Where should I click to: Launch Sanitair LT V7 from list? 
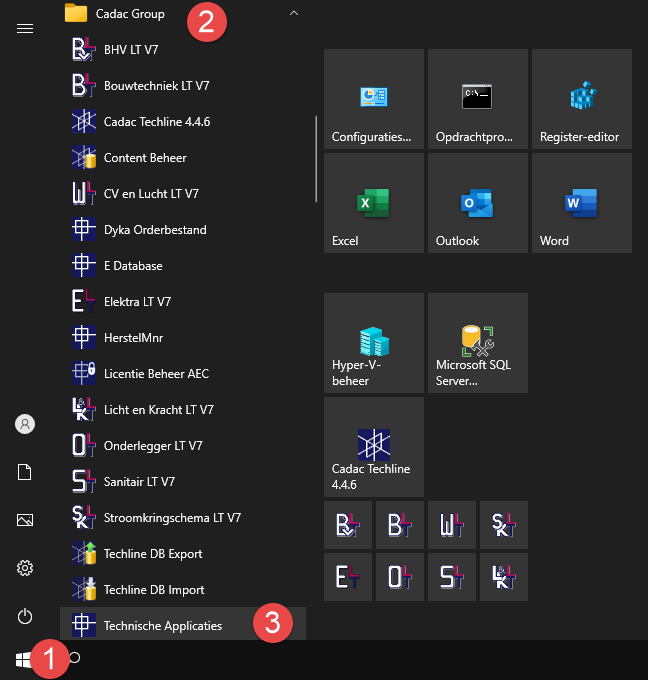[183, 481]
